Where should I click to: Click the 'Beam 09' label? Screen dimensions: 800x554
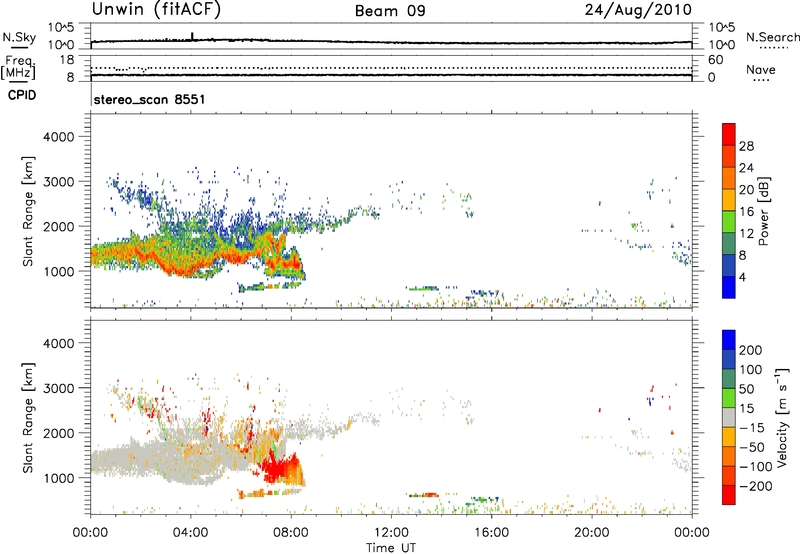(x=390, y=11)
